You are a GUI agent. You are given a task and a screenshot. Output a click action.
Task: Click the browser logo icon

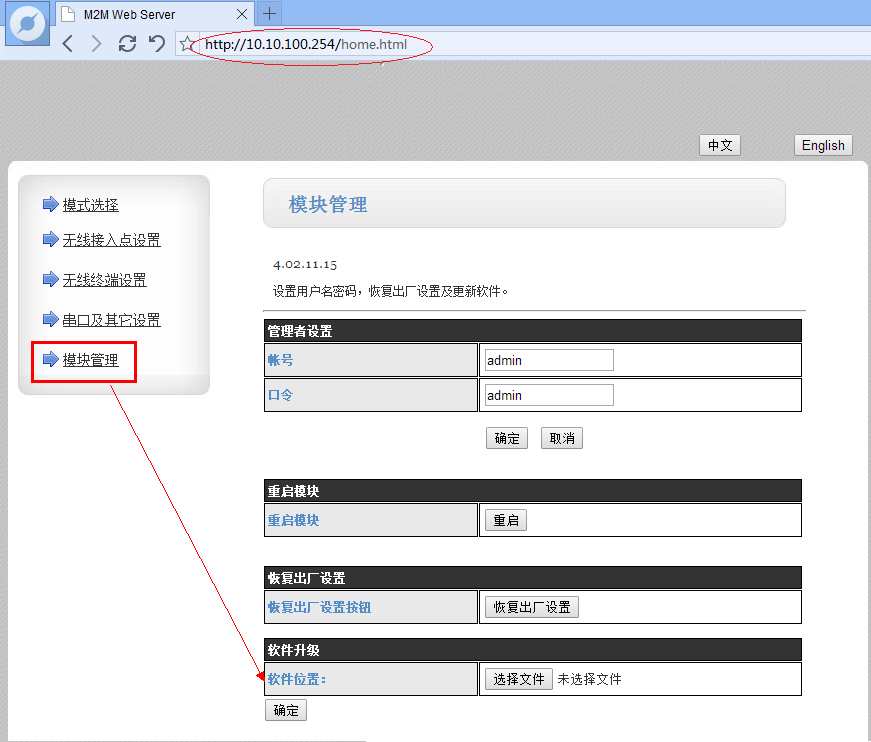click(x=27, y=25)
